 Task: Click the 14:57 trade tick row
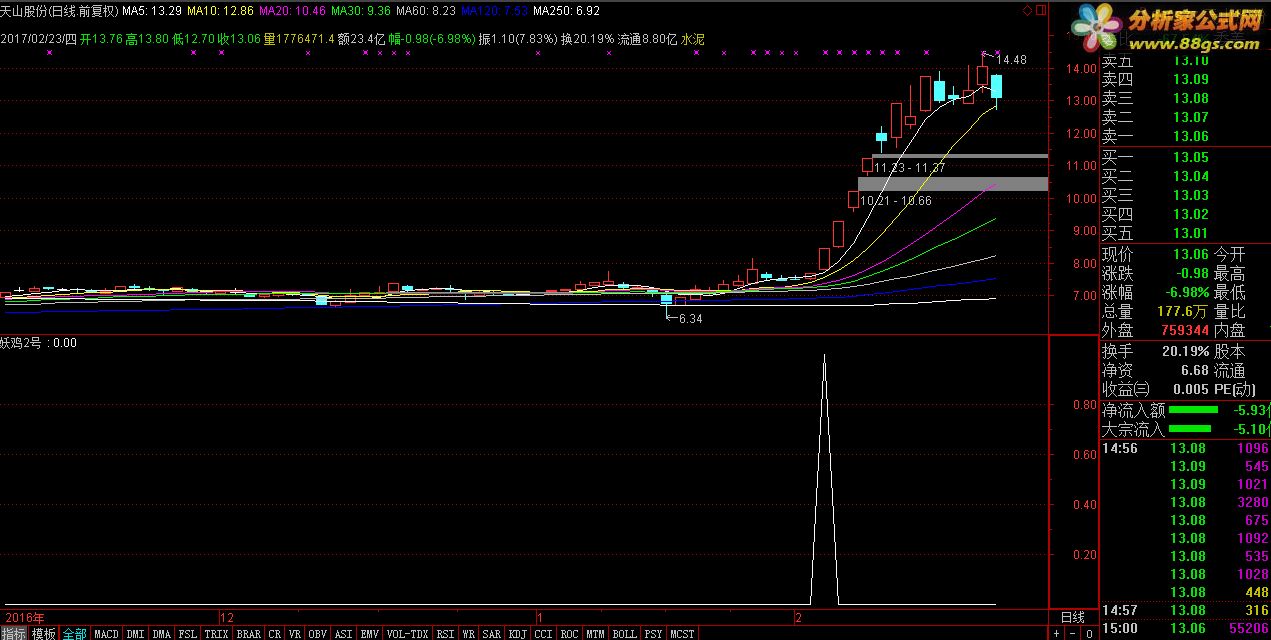(x=1185, y=610)
